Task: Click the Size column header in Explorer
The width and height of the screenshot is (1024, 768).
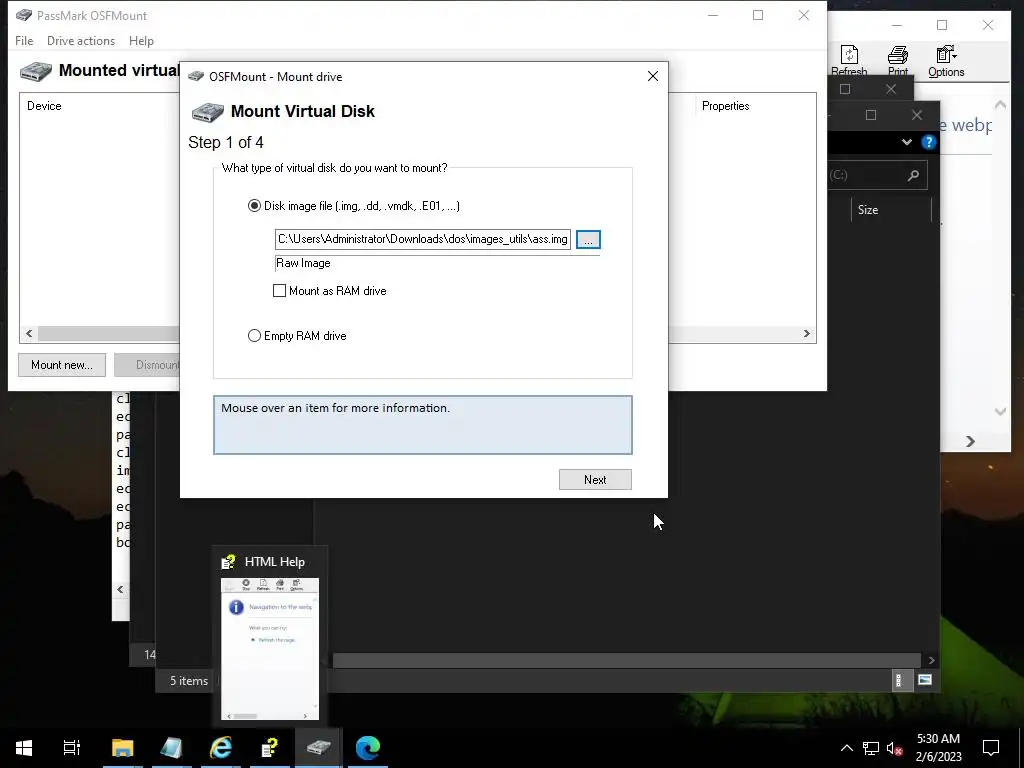Action: pos(868,210)
